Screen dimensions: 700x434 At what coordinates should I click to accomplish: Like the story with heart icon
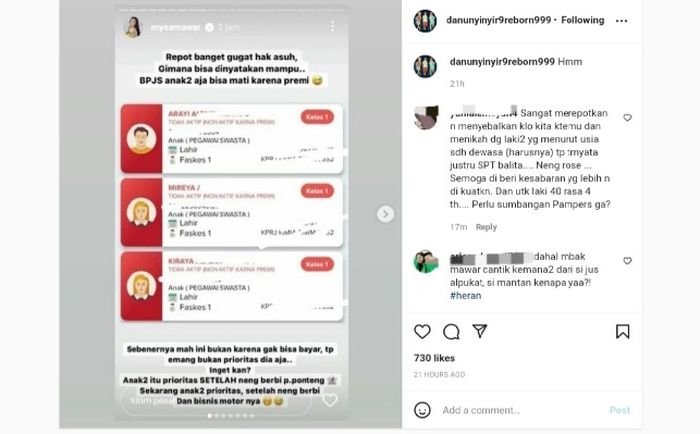(x=329, y=400)
